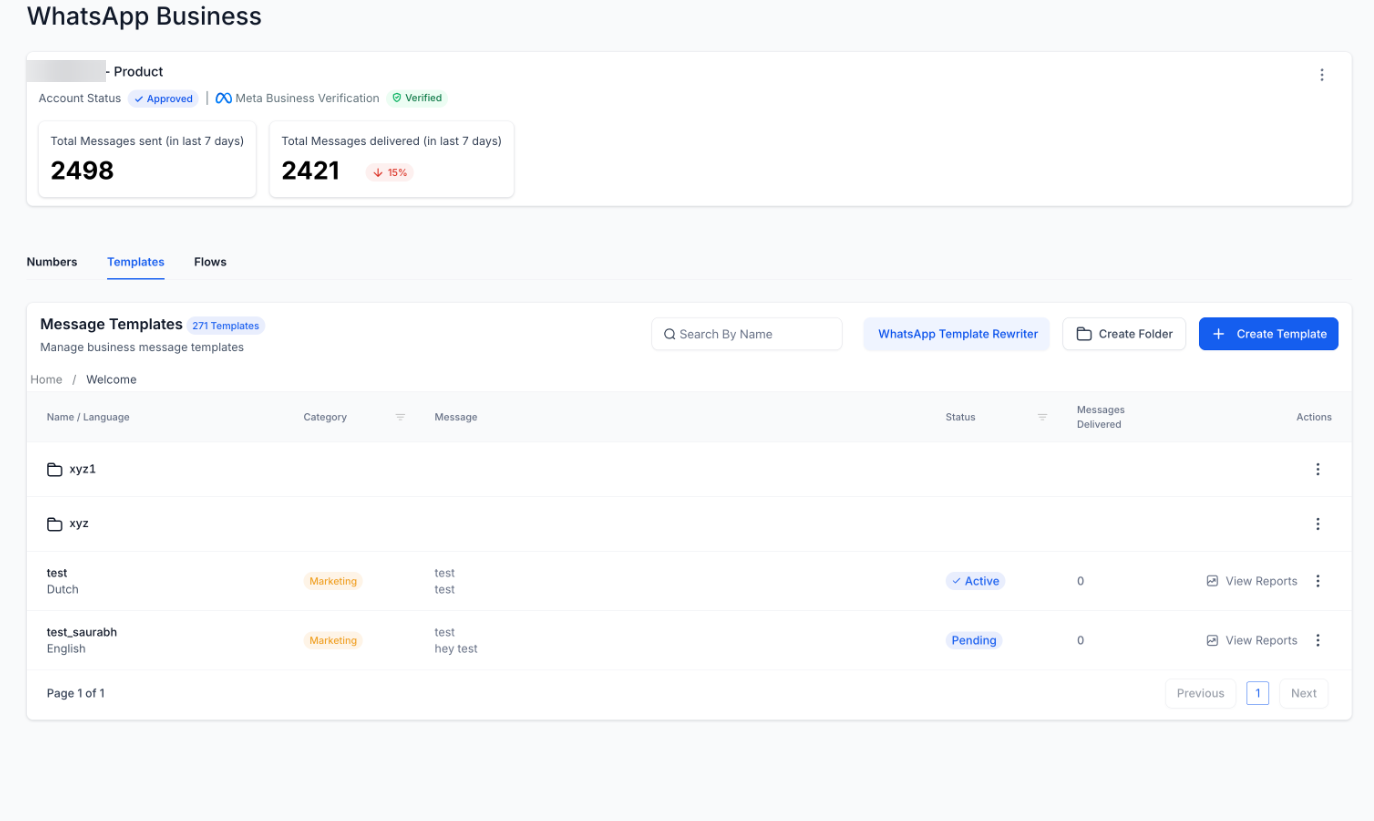Open the Flows tab
This screenshot has height=821, width=1374.
coord(210,262)
